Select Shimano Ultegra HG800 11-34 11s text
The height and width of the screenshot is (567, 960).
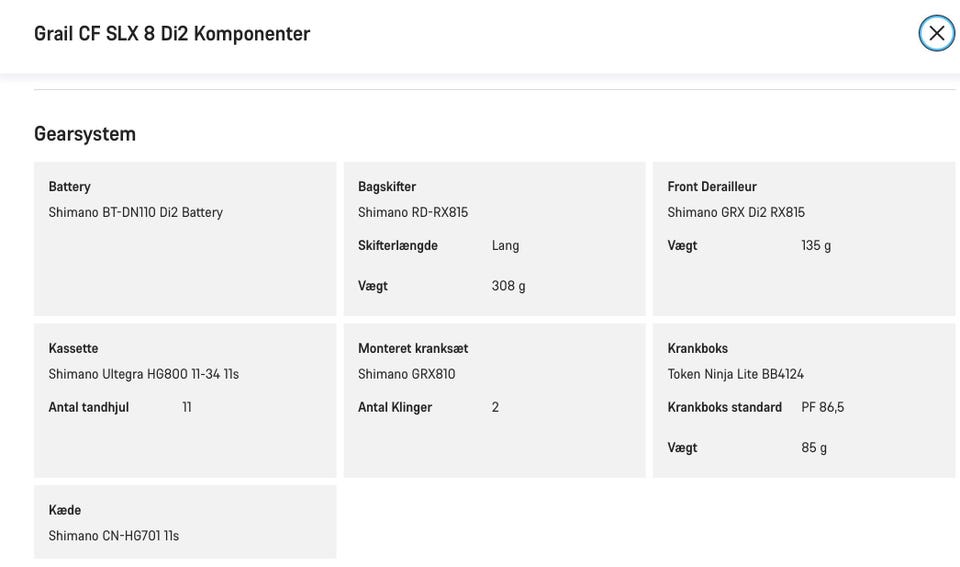pyautogui.click(x=144, y=374)
